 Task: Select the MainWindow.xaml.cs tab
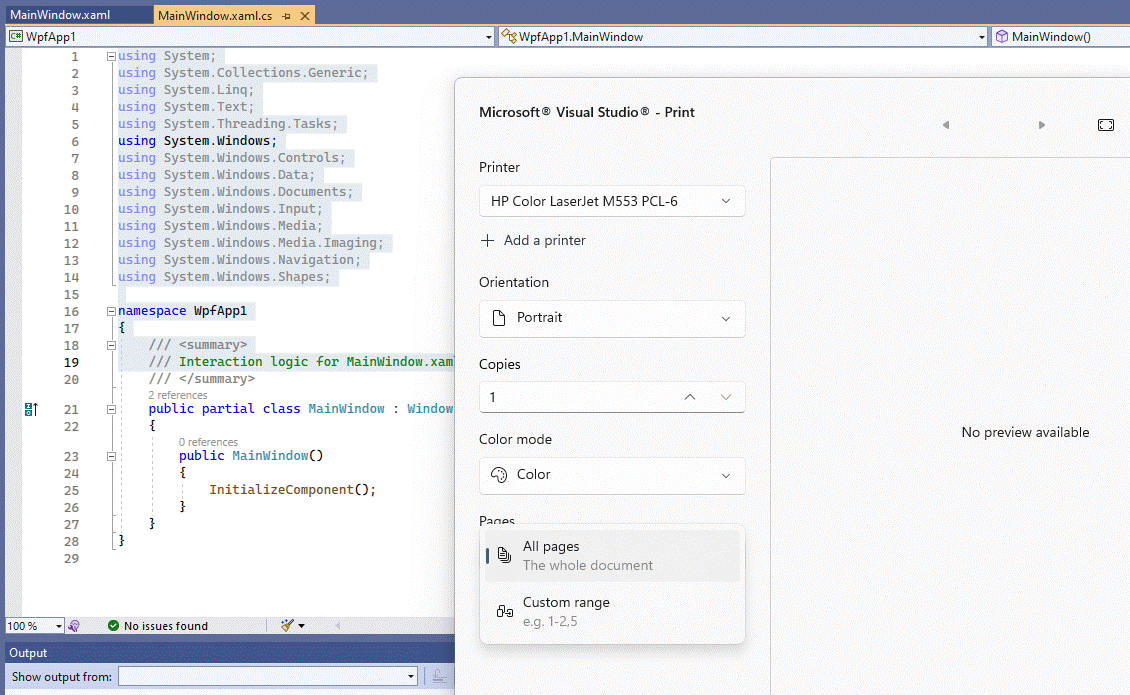pos(215,15)
